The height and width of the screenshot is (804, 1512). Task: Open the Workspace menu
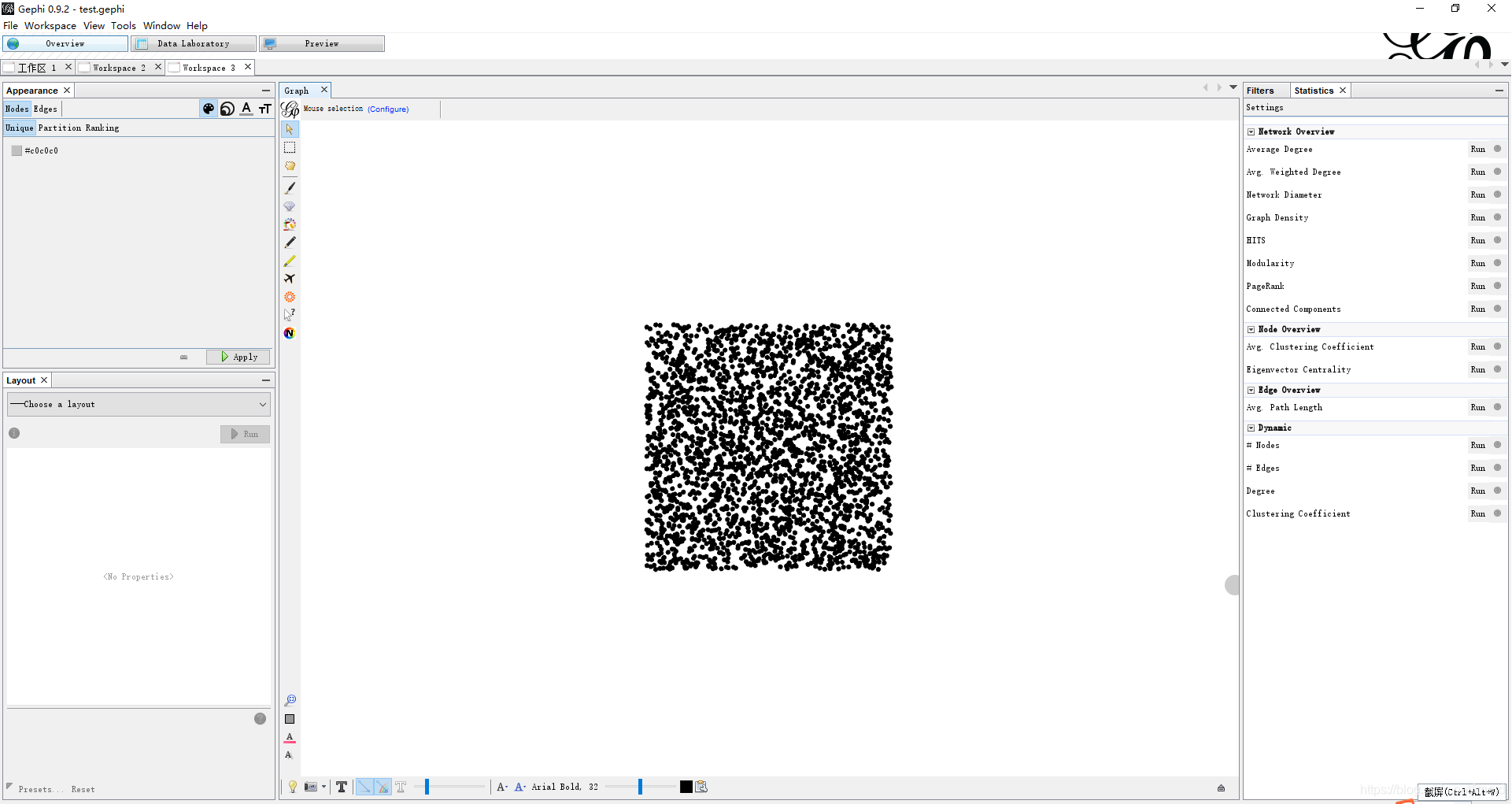click(50, 26)
